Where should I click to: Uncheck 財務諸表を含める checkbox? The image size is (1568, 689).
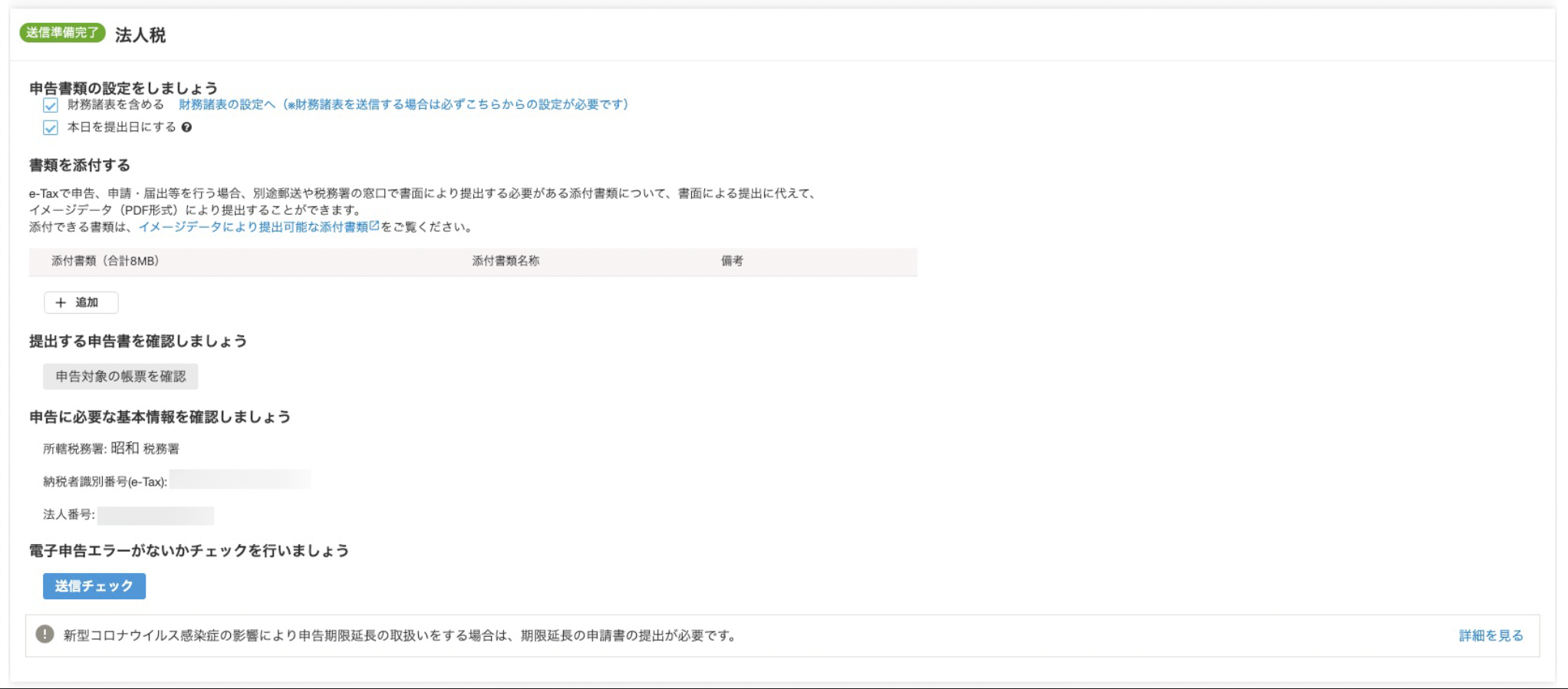pyautogui.click(x=51, y=105)
